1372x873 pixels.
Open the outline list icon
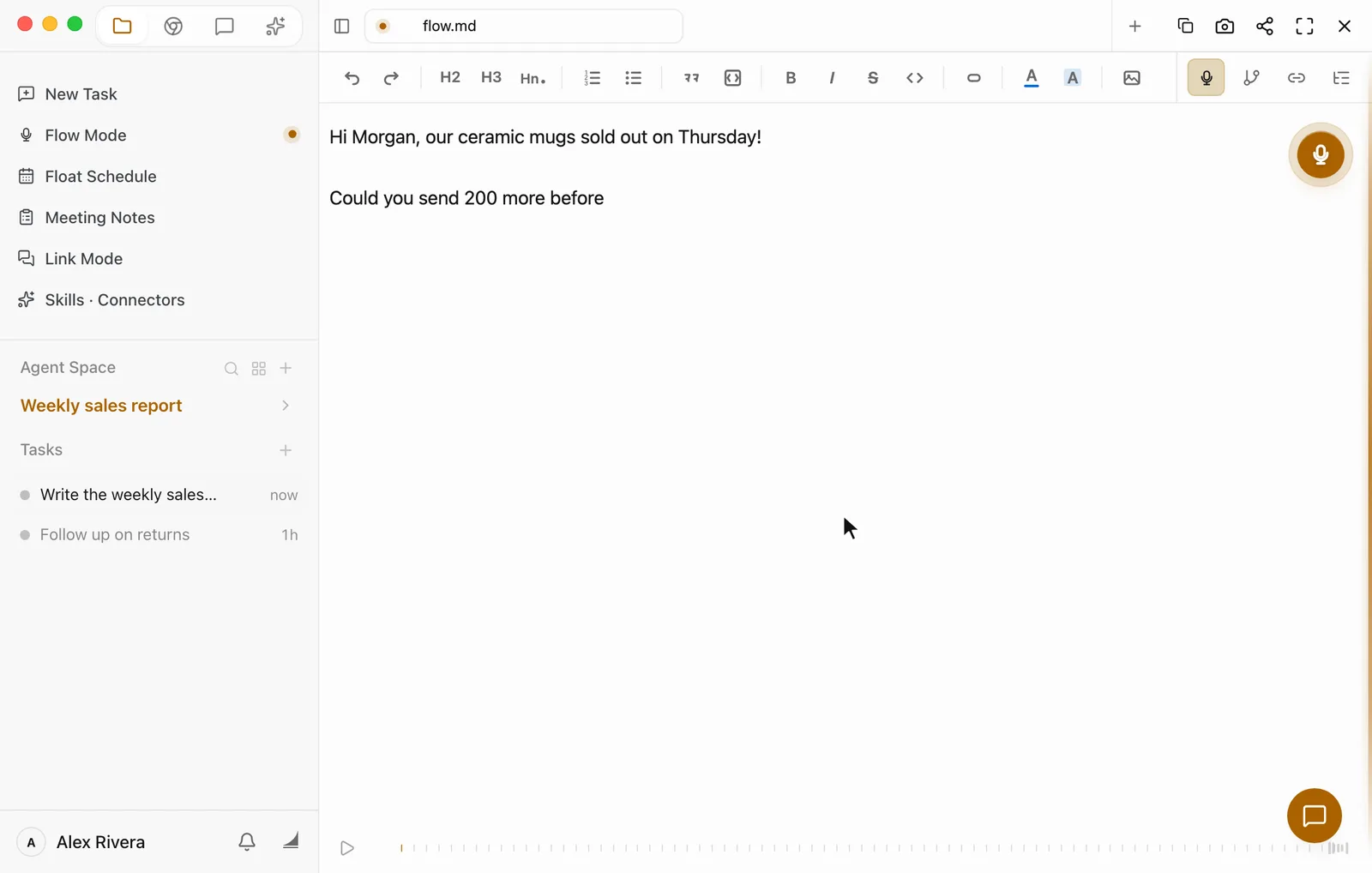(1341, 78)
